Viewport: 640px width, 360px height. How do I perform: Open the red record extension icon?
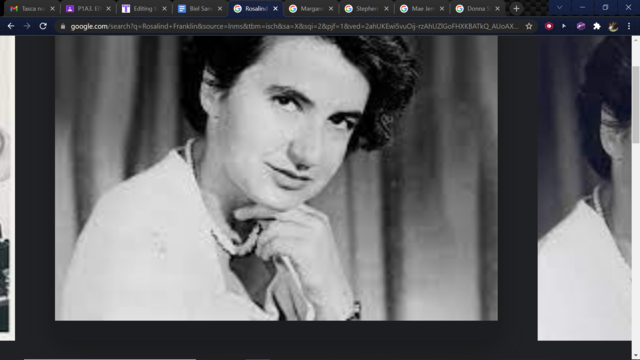[549, 26]
